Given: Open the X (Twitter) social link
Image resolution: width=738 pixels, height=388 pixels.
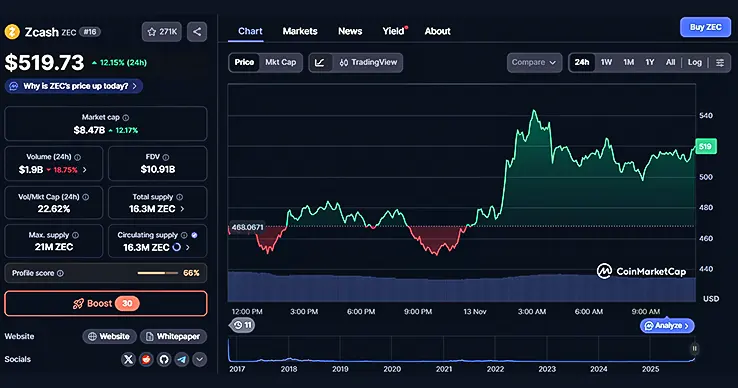Looking at the screenshot, I should coord(128,360).
